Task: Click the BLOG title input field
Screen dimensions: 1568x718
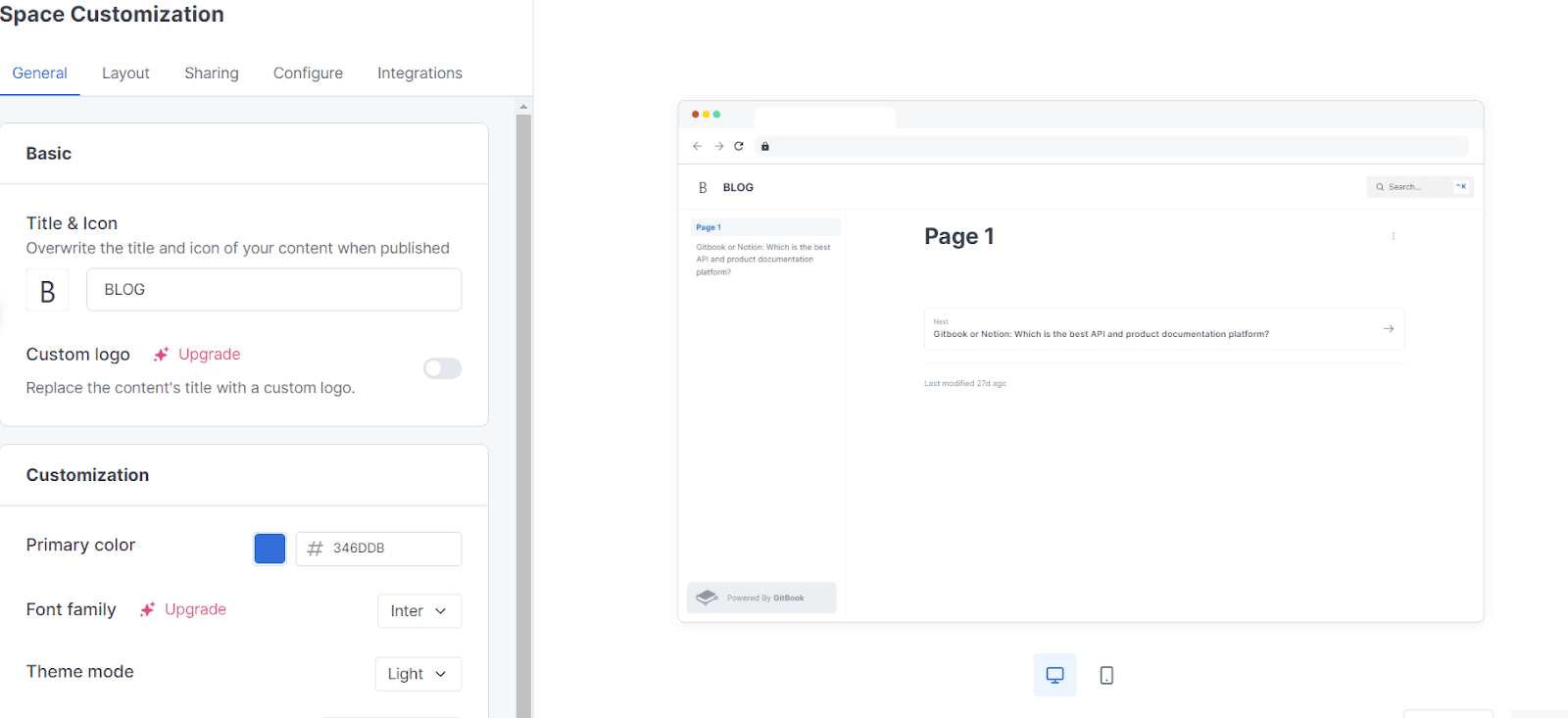Action: pos(273,290)
